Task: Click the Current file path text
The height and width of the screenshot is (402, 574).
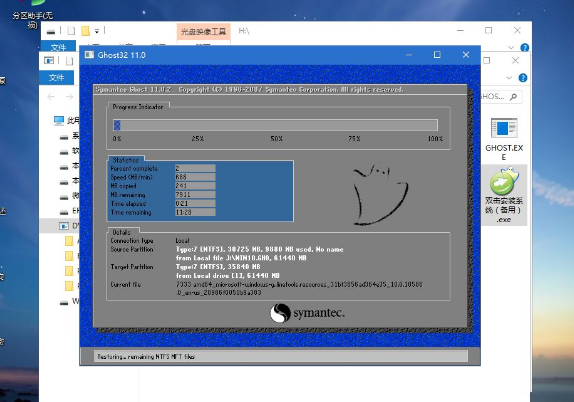Action: [299, 289]
